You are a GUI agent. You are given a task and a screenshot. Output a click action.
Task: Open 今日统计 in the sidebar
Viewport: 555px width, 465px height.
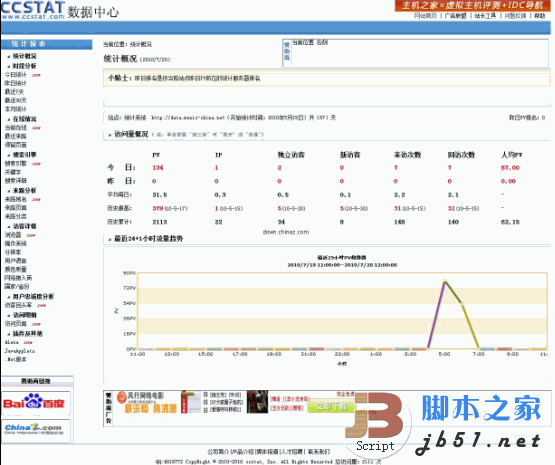pos(15,75)
